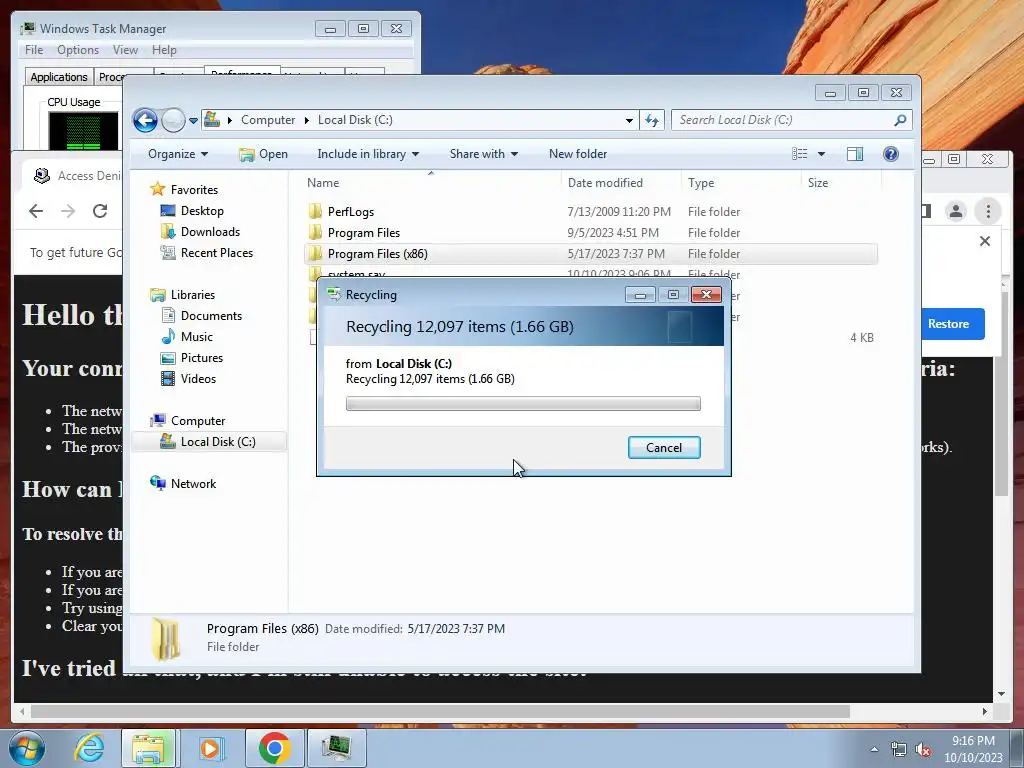Go back in the Chrome window

point(36,211)
